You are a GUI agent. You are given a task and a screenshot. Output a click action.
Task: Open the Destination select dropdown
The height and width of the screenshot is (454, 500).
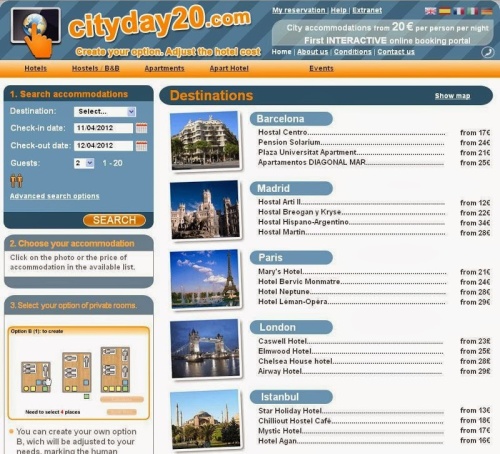click(x=105, y=112)
